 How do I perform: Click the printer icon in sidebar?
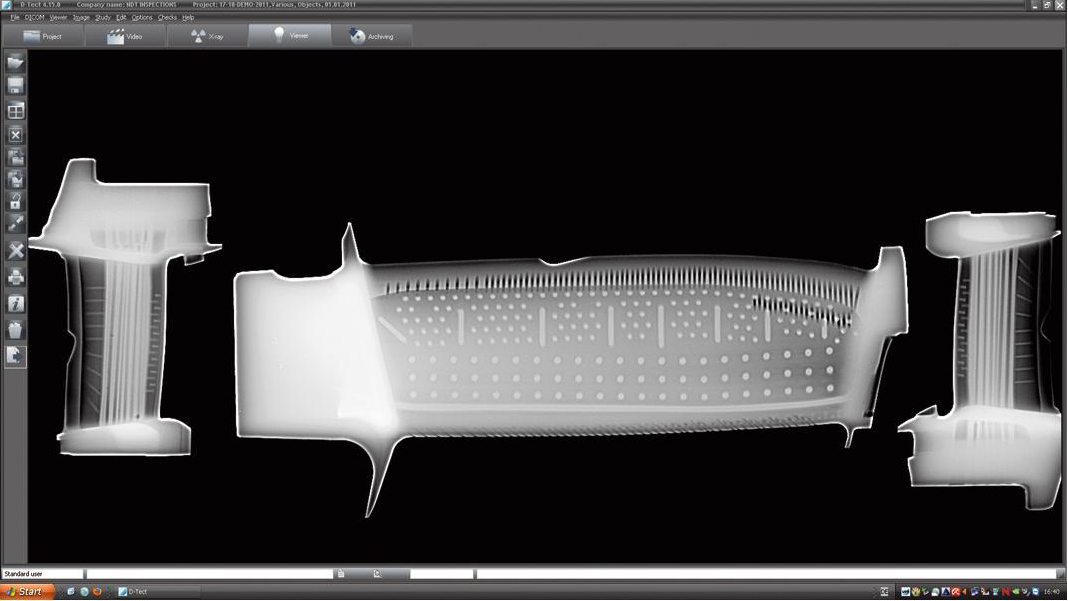click(x=15, y=277)
